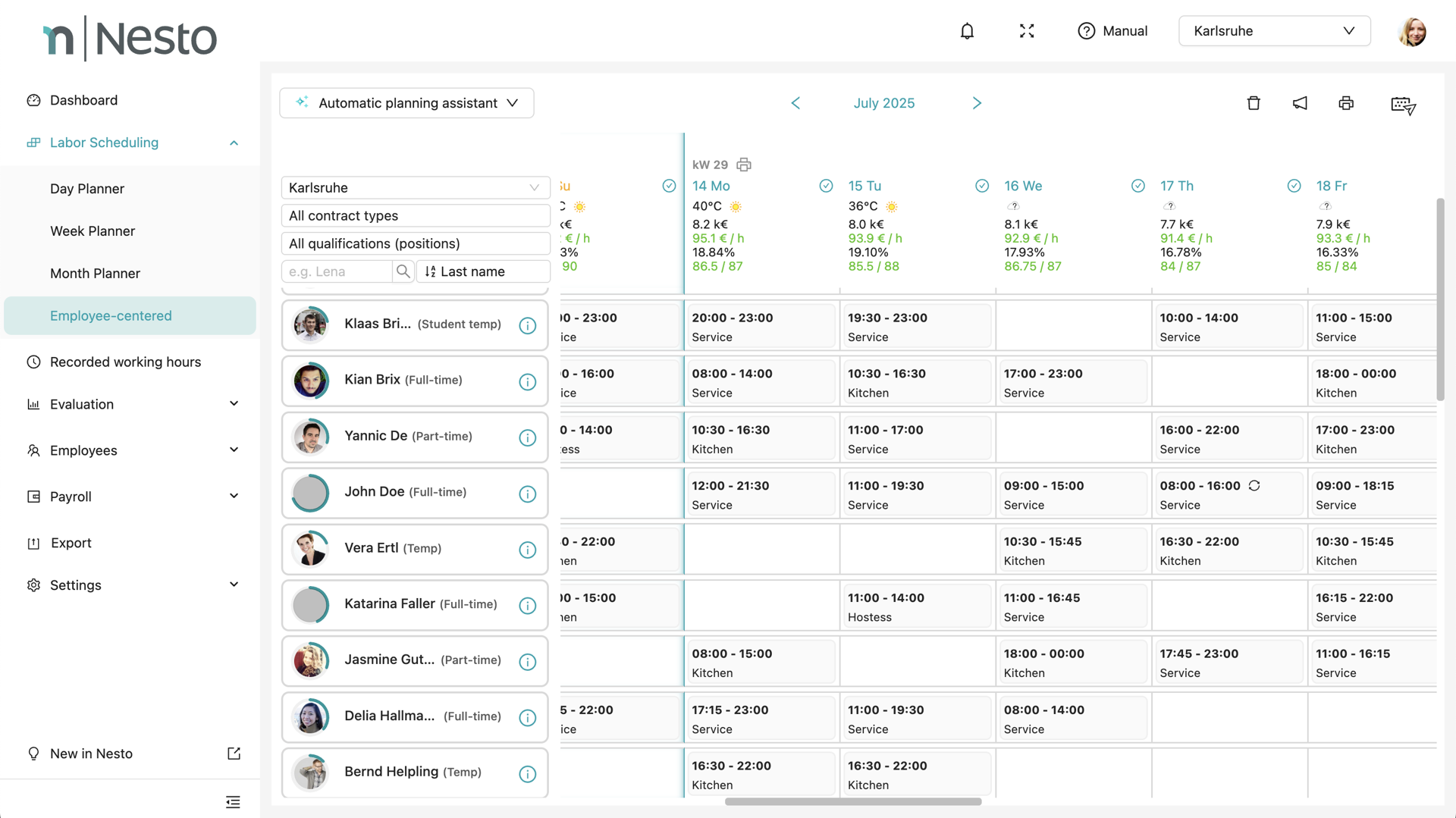The image size is (1456, 818).
Task: Enter fullscreen mode
Action: [1027, 31]
